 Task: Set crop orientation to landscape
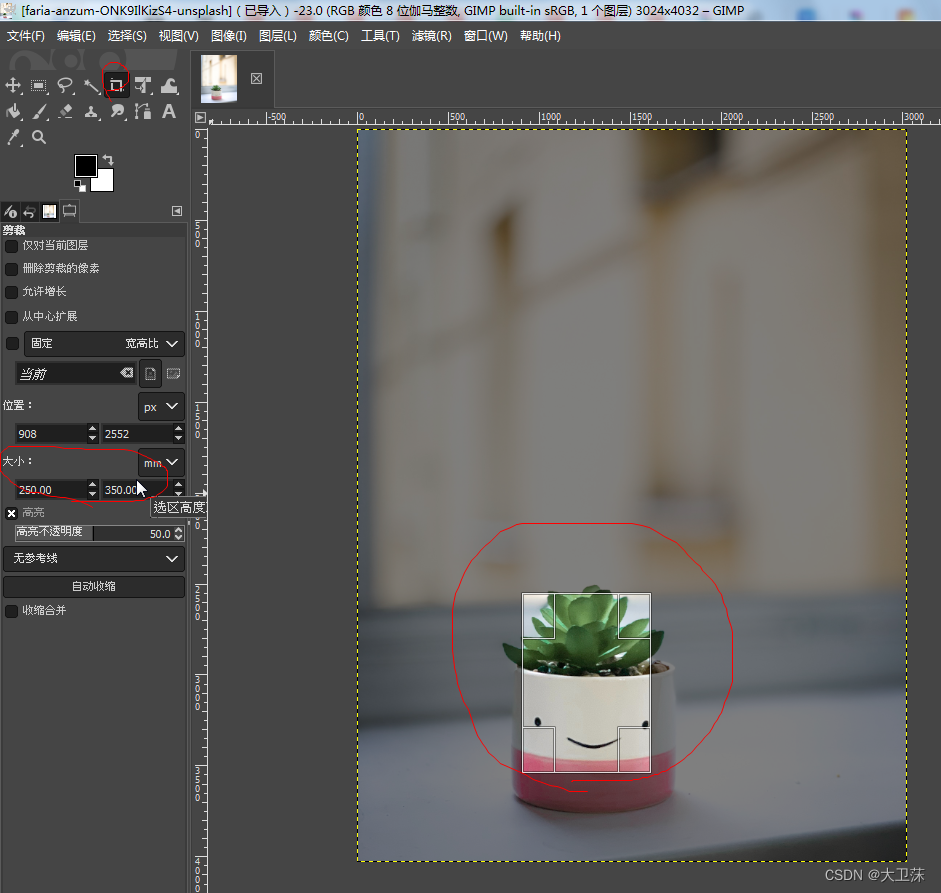tap(173, 374)
